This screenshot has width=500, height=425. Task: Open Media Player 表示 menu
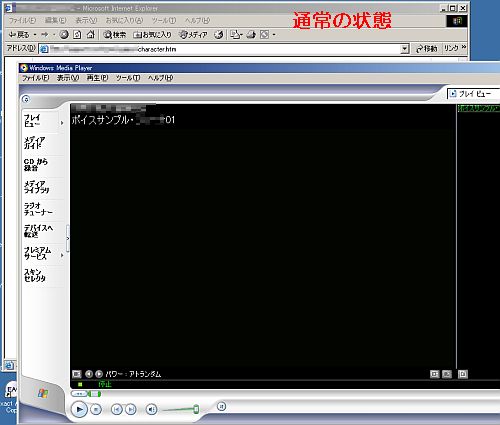pos(68,78)
